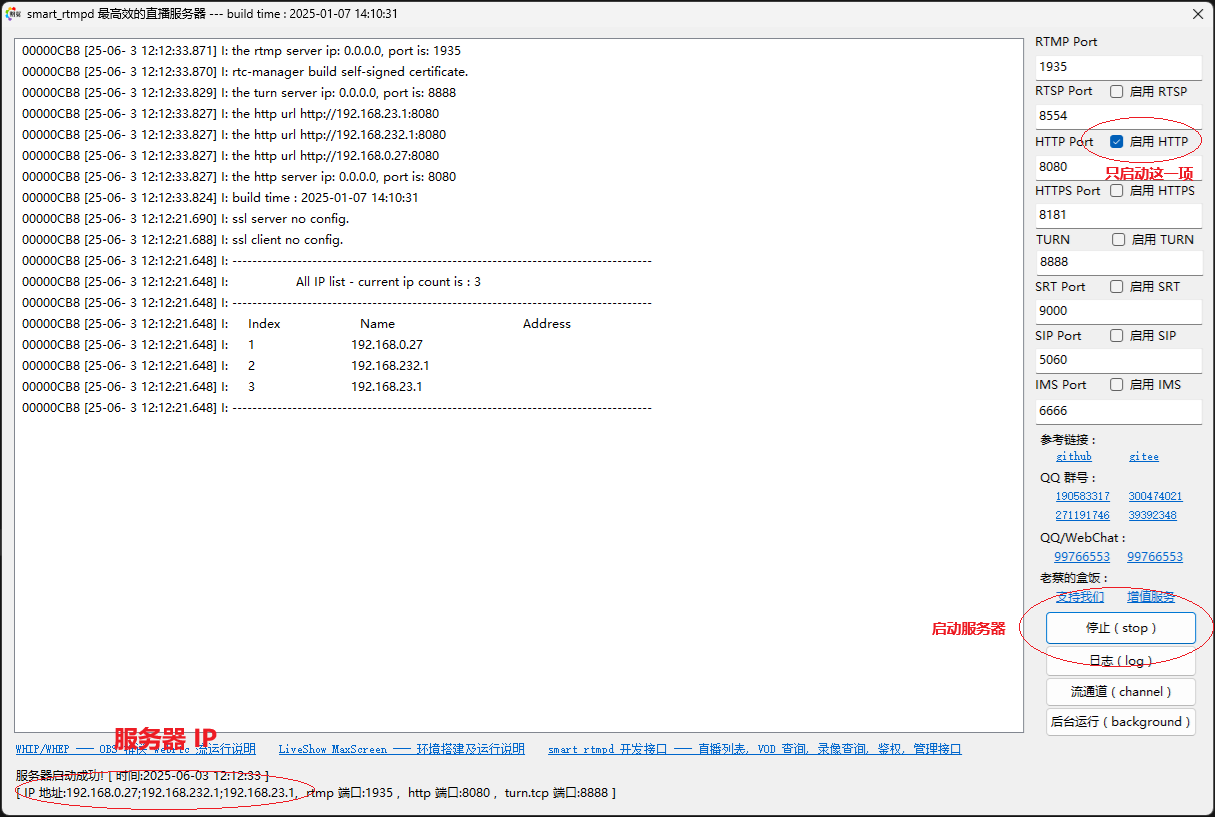Tick the 启用 TURN checkbox

pyautogui.click(x=1119, y=239)
